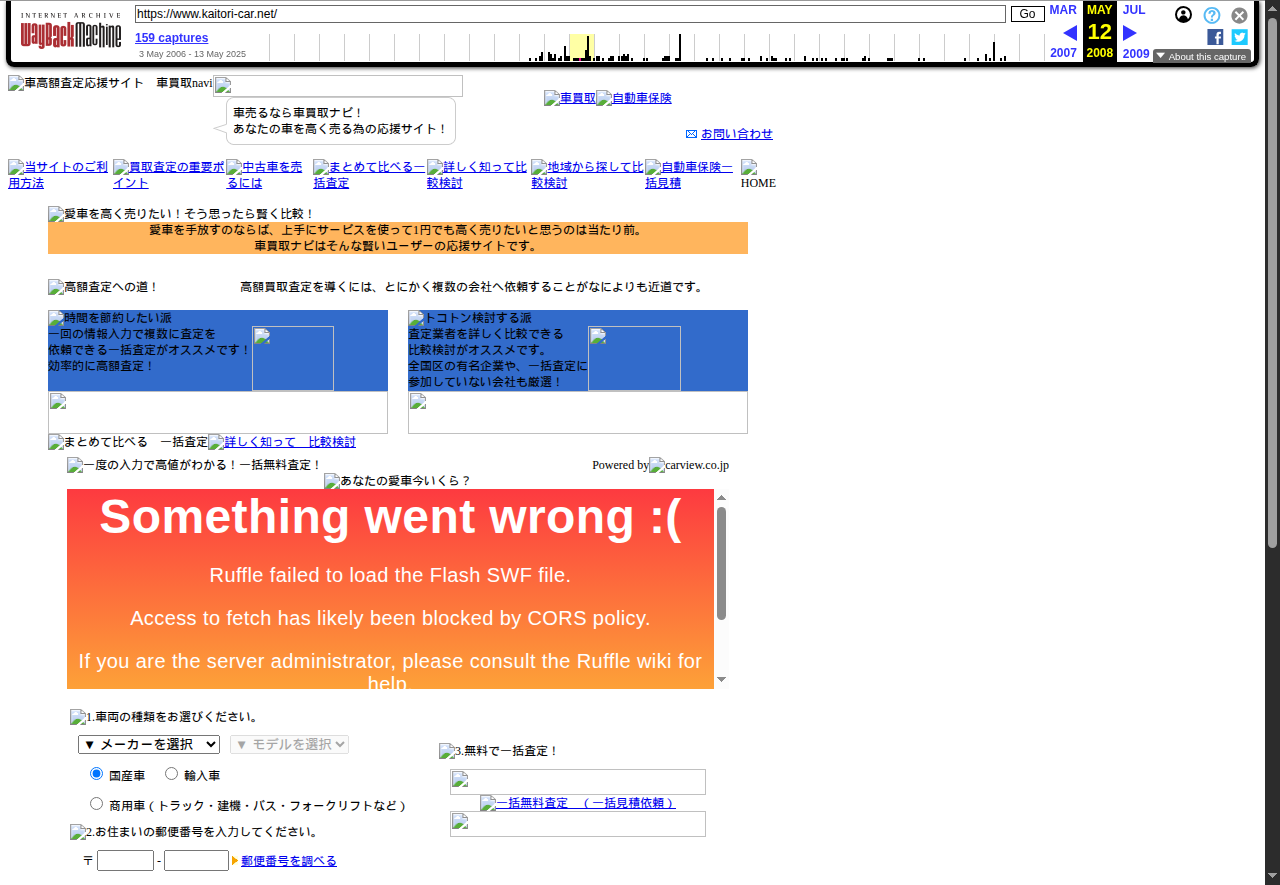Open the モデルを選択 dropdown
Image resolution: width=1280 pixels, height=885 pixels.
tap(289, 744)
